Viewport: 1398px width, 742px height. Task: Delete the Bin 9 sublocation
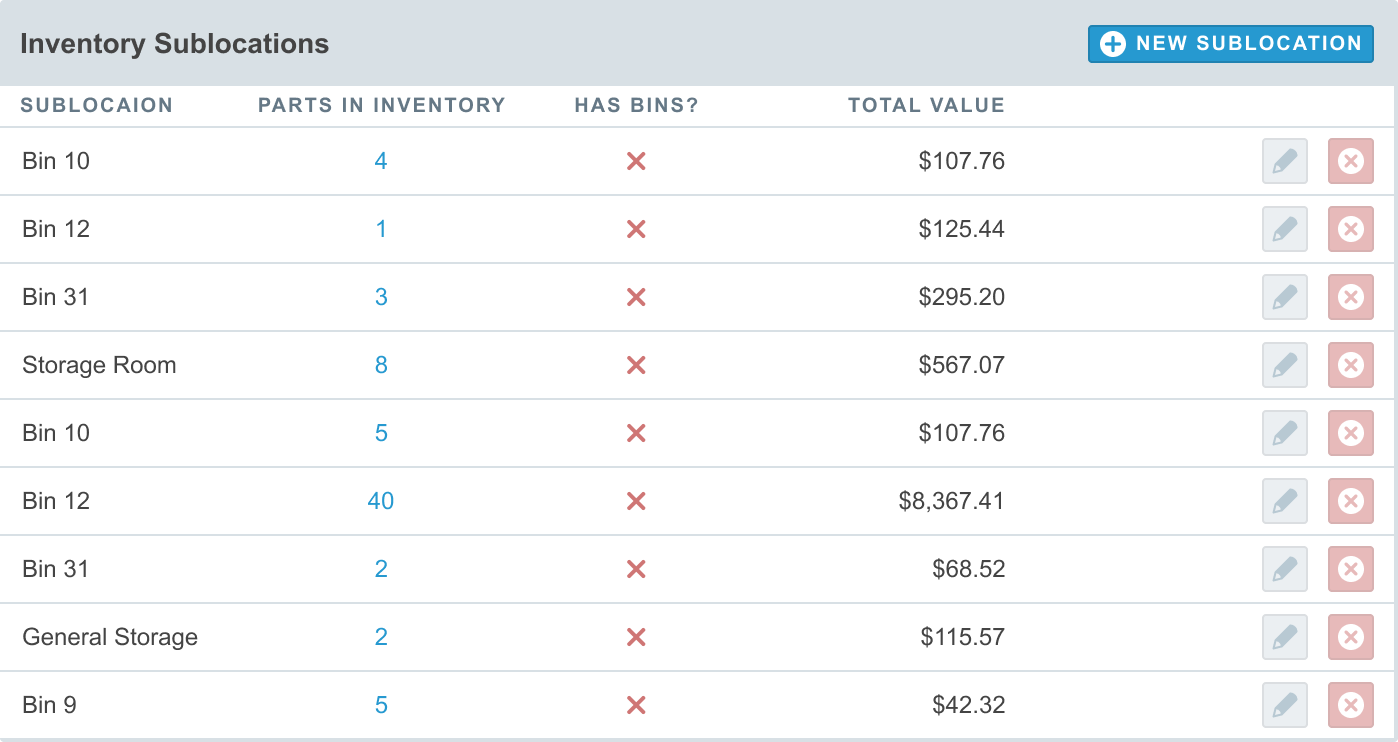pos(1350,705)
